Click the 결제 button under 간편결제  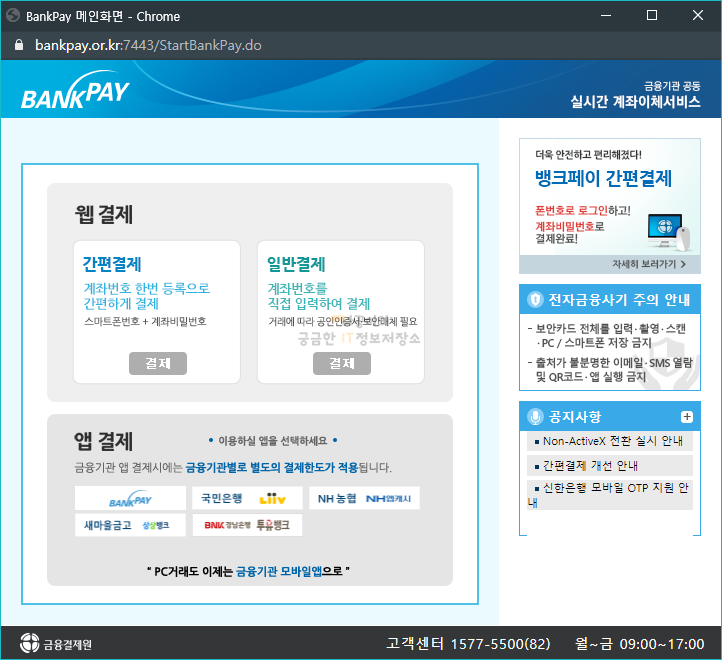point(157,363)
